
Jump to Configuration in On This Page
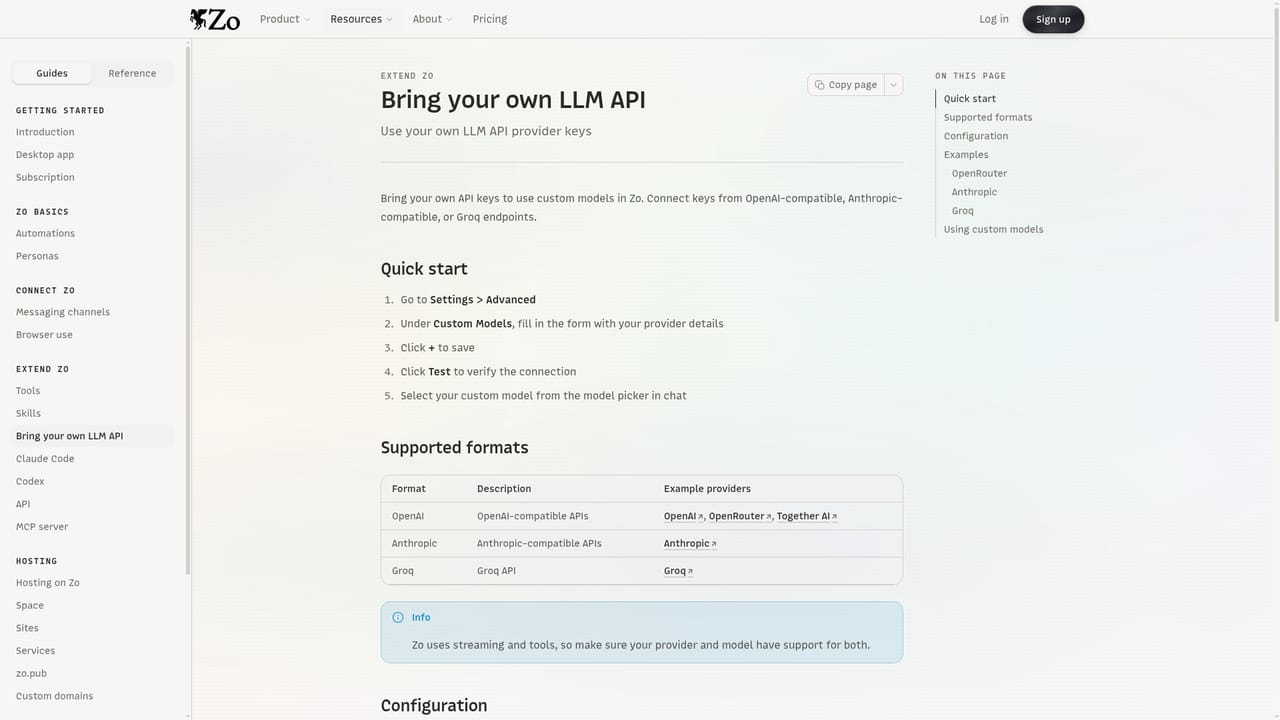[x=976, y=136]
